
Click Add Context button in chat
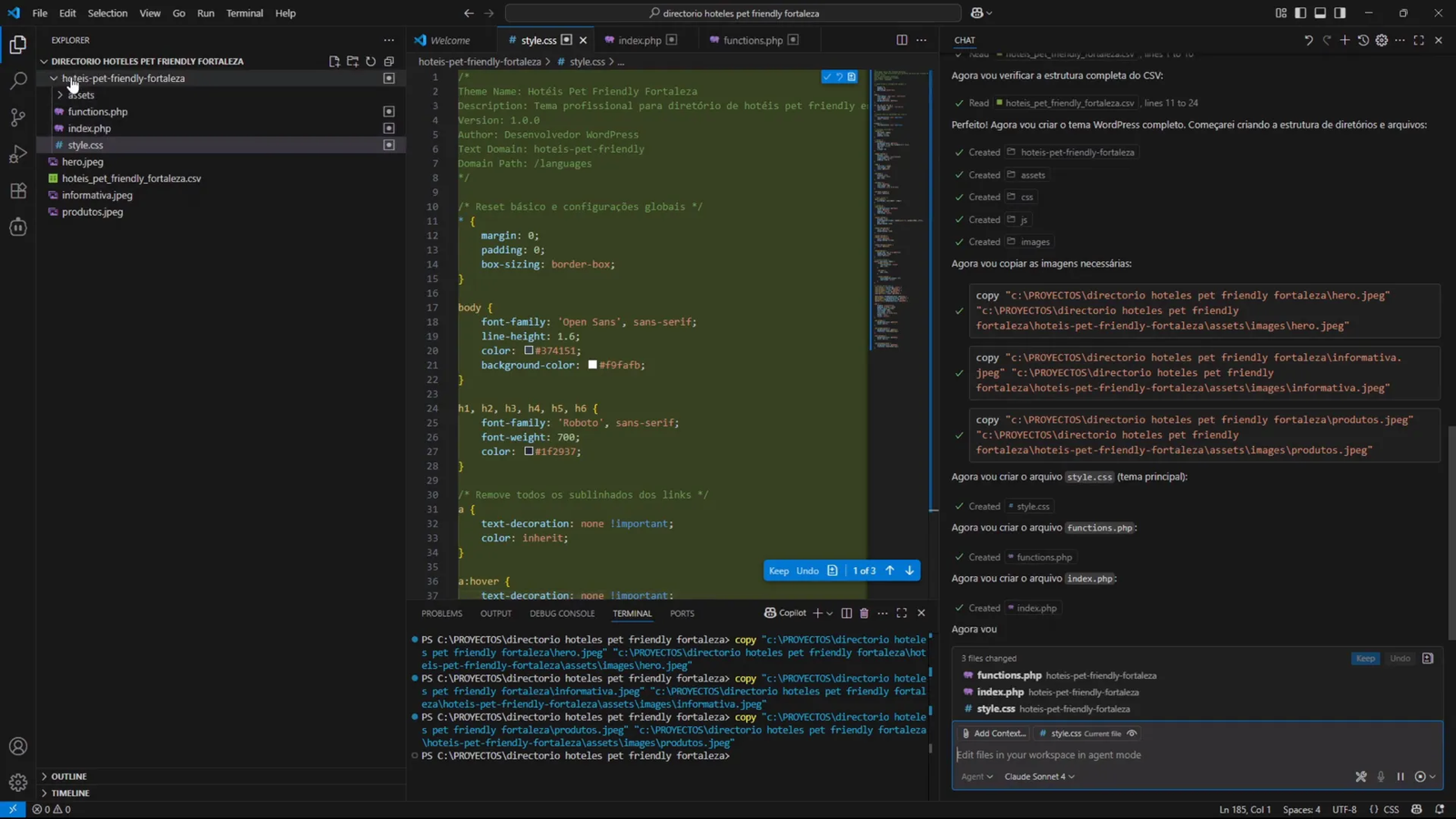coord(993,733)
